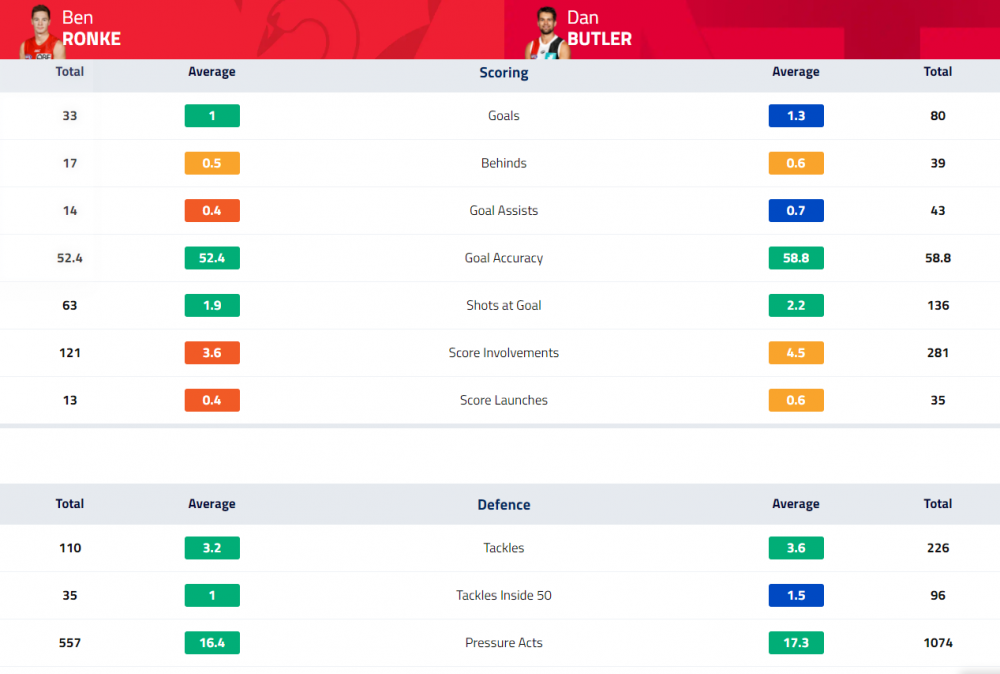Click the left Average header in Scoring
Viewport: 1000px width, 674px height.
[x=212, y=72]
